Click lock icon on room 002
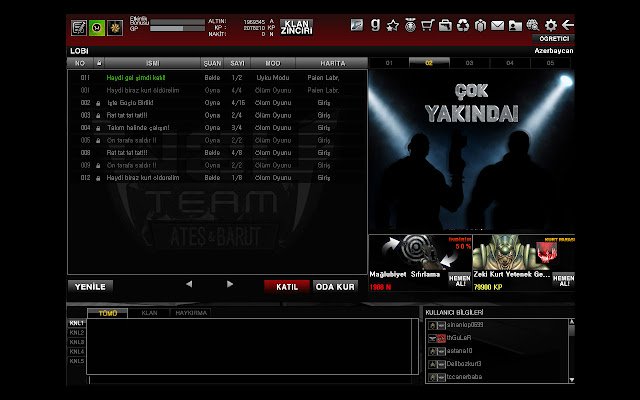Viewport: 640px width, 400px height. (98, 103)
